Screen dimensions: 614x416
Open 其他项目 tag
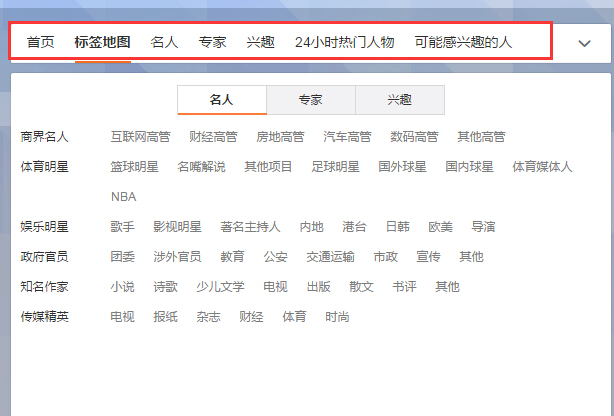pos(269,167)
